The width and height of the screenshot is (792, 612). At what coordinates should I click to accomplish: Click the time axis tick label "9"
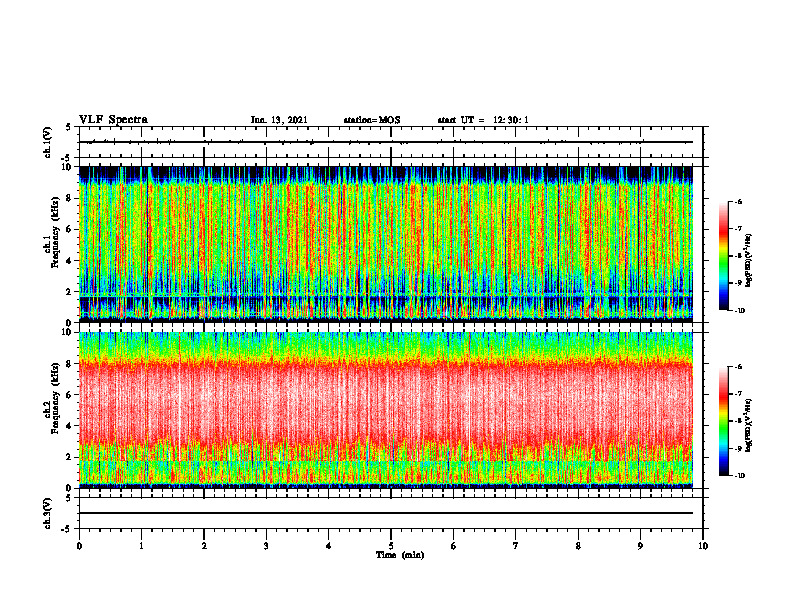pyautogui.click(x=640, y=546)
